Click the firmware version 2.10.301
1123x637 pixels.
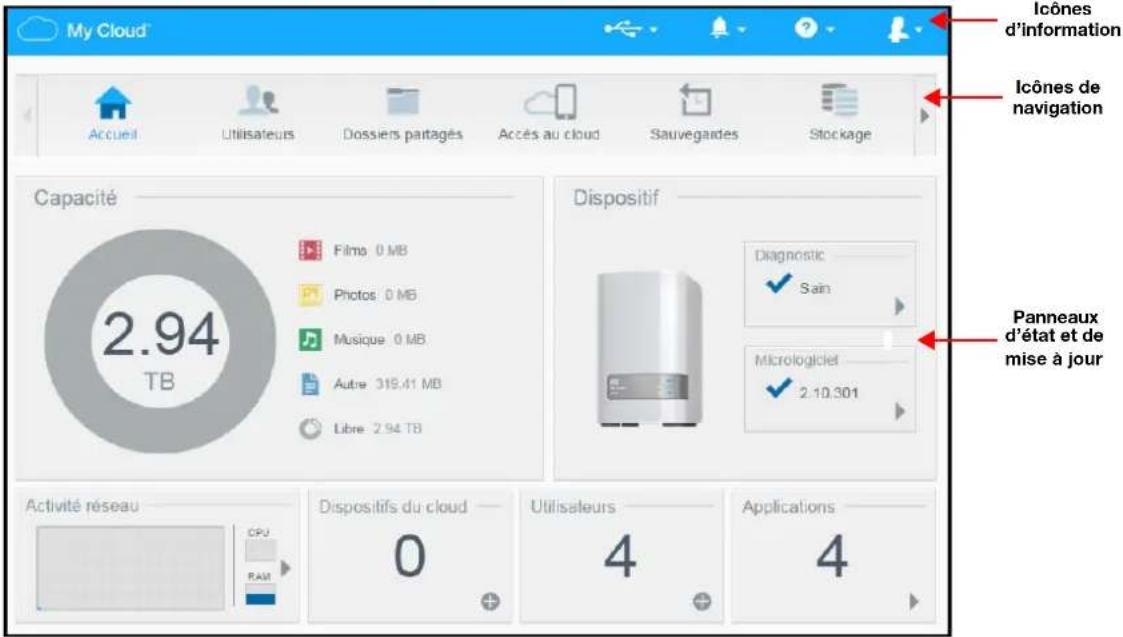pyautogui.click(x=829, y=393)
